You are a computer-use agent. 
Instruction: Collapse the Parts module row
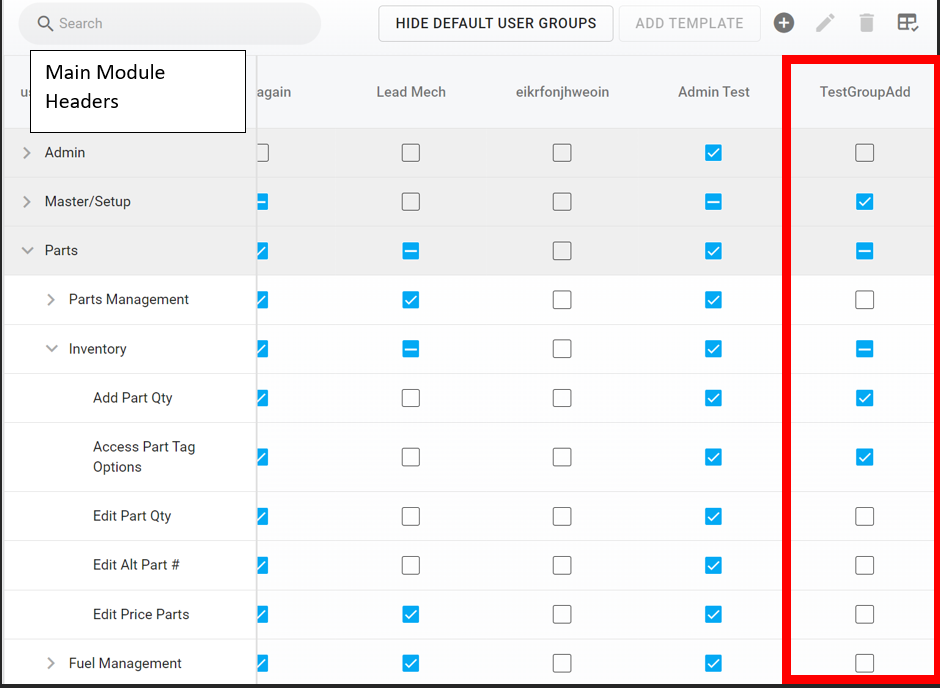point(27,251)
